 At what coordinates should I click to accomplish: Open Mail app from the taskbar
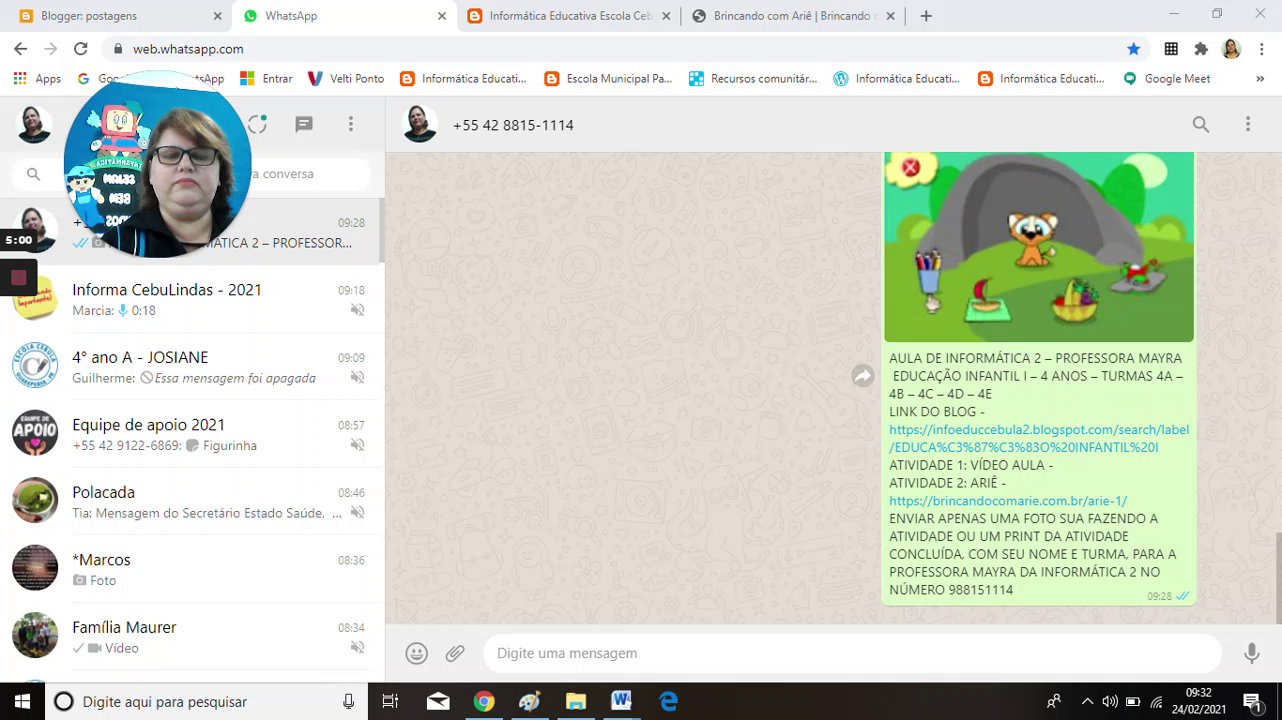(438, 701)
